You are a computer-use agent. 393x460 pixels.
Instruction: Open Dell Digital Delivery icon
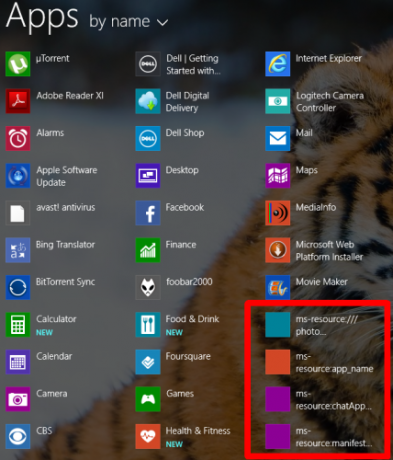tap(148, 101)
